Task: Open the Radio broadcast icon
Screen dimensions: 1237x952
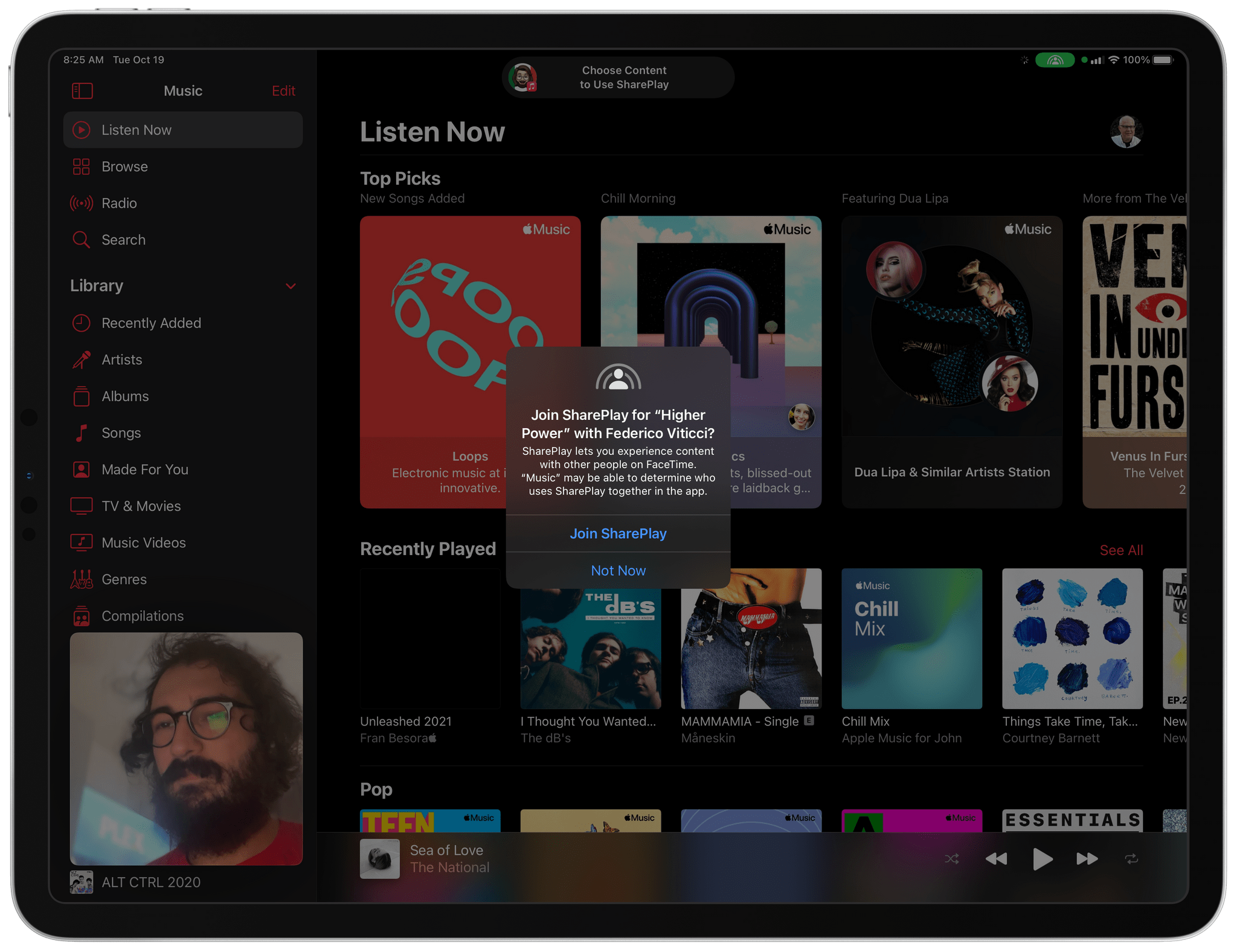Action: click(82, 204)
